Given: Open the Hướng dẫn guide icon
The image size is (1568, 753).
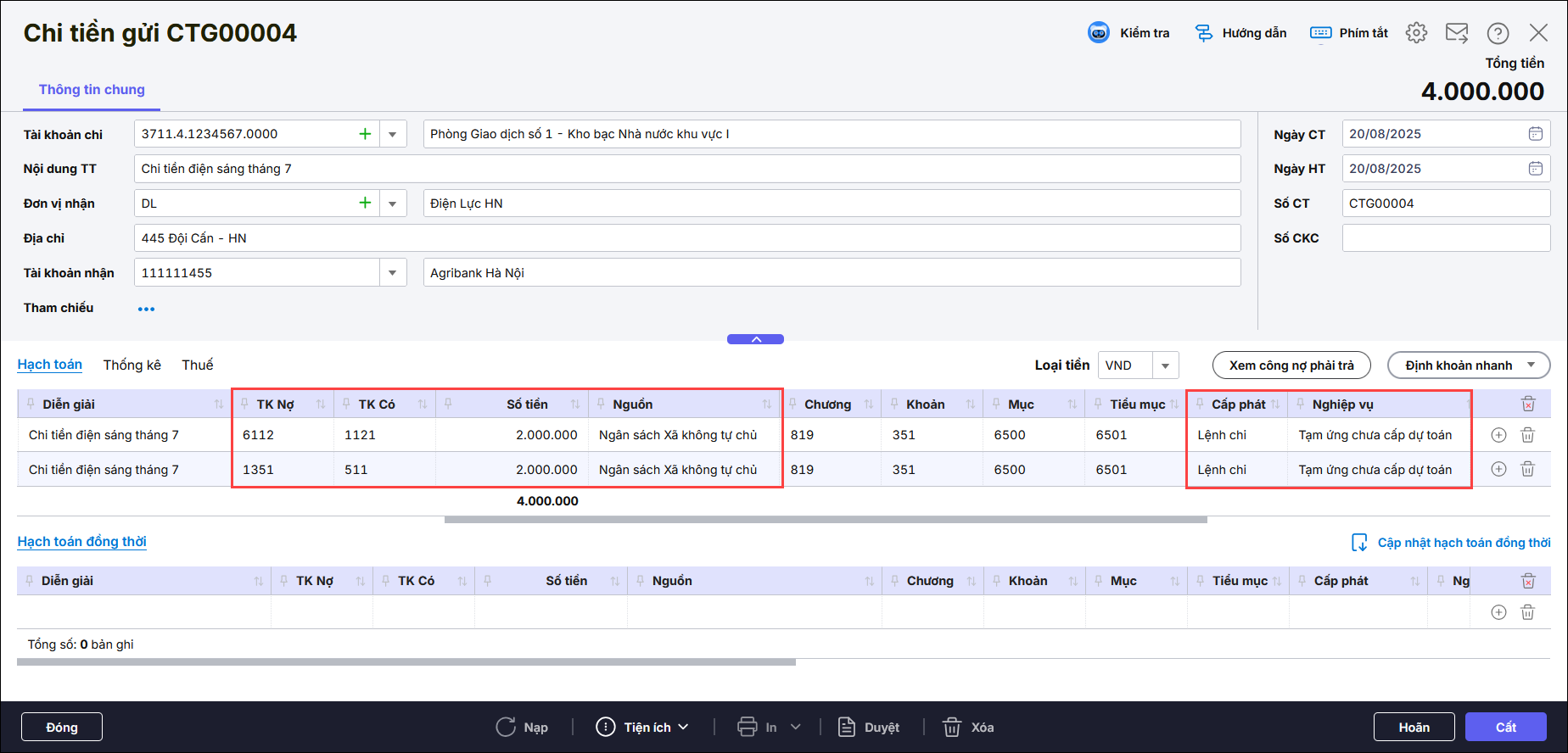Looking at the screenshot, I should 1204,33.
